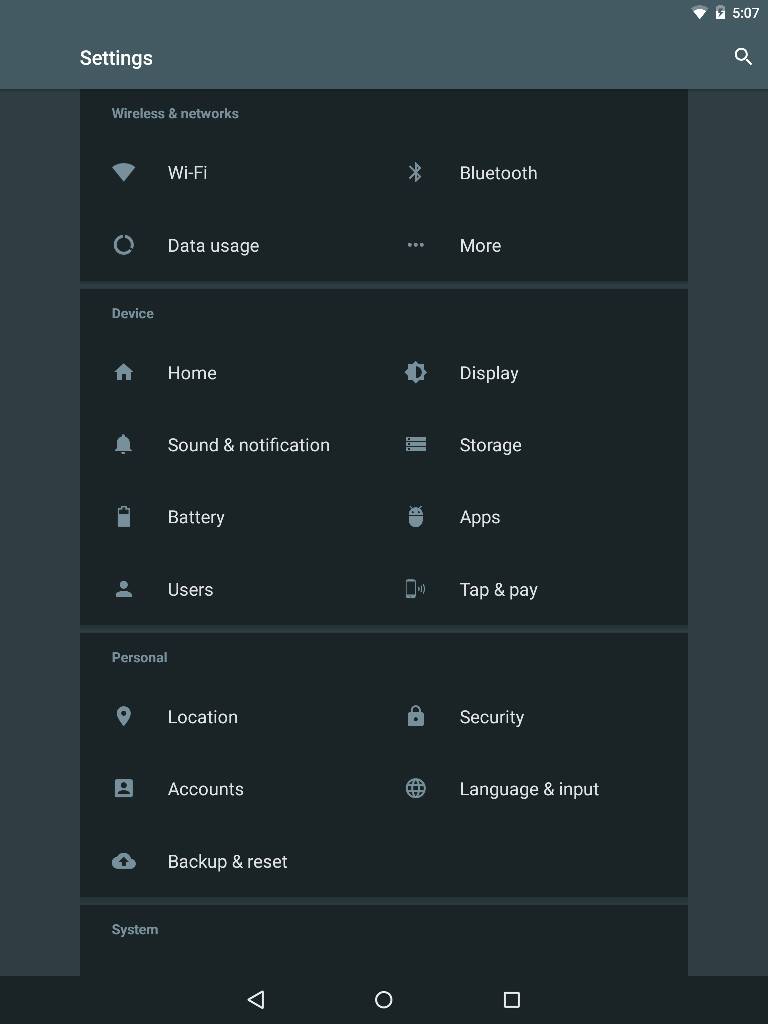Image resolution: width=768 pixels, height=1024 pixels.
Task: Tap the Data usage circle icon
Action: pos(124,245)
